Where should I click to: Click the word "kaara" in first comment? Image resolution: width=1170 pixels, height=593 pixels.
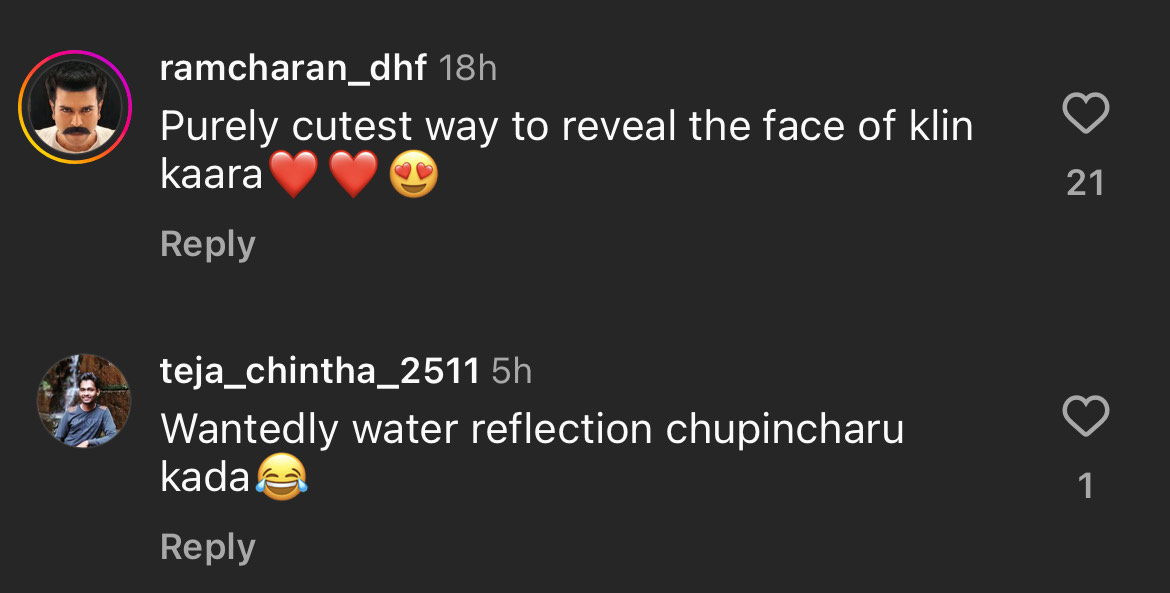211,176
